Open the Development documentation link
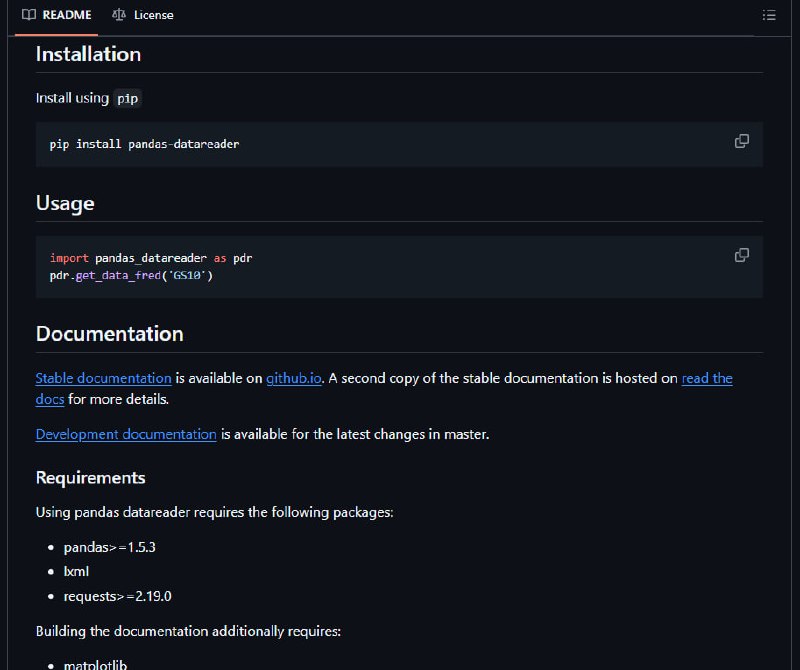This screenshot has width=800, height=670. (126, 434)
